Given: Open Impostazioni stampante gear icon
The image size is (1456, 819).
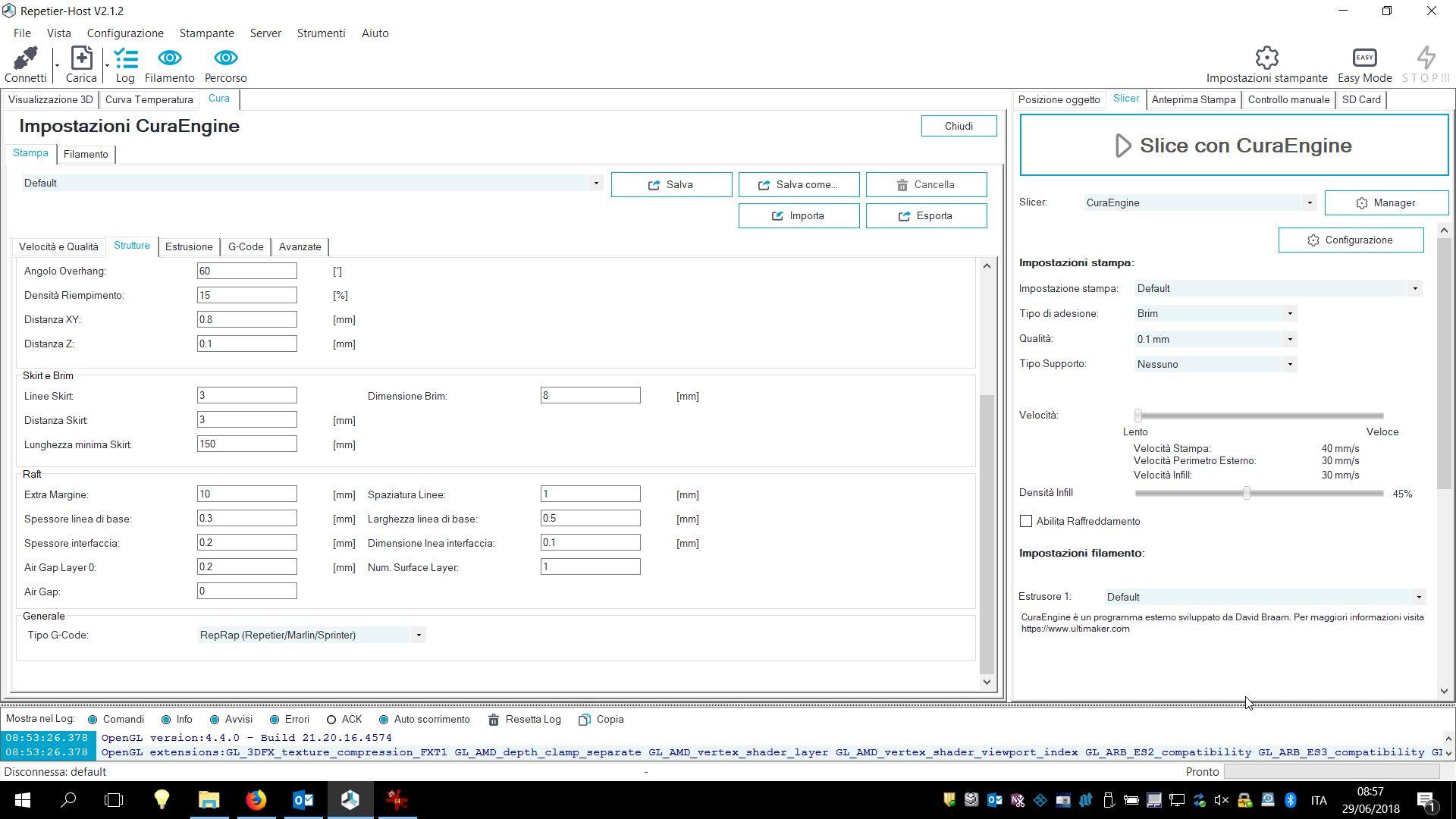Looking at the screenshot, I should click(x=1266, y=58).
